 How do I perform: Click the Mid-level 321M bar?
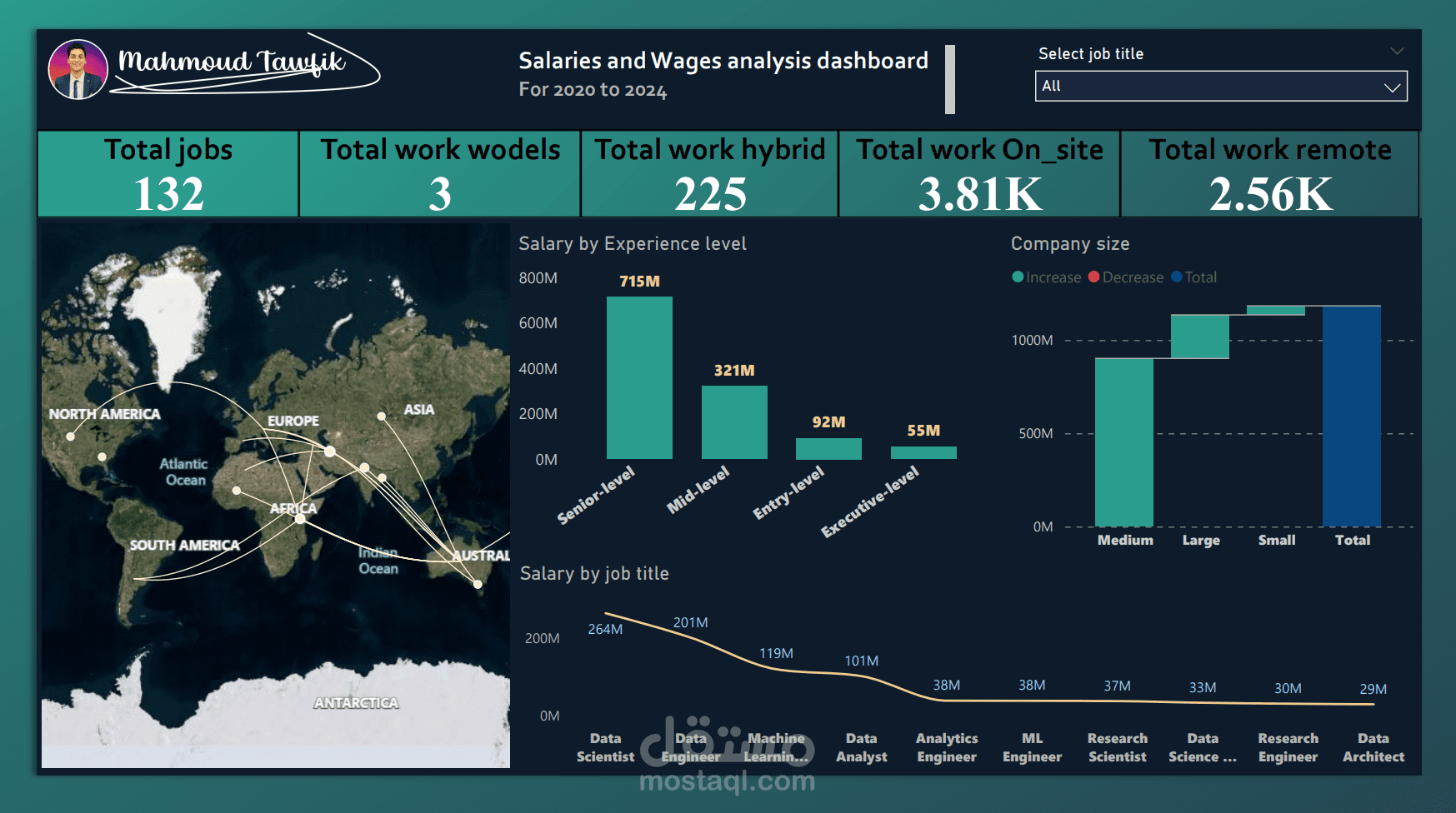pyautogui.click(x=734, y=422)
